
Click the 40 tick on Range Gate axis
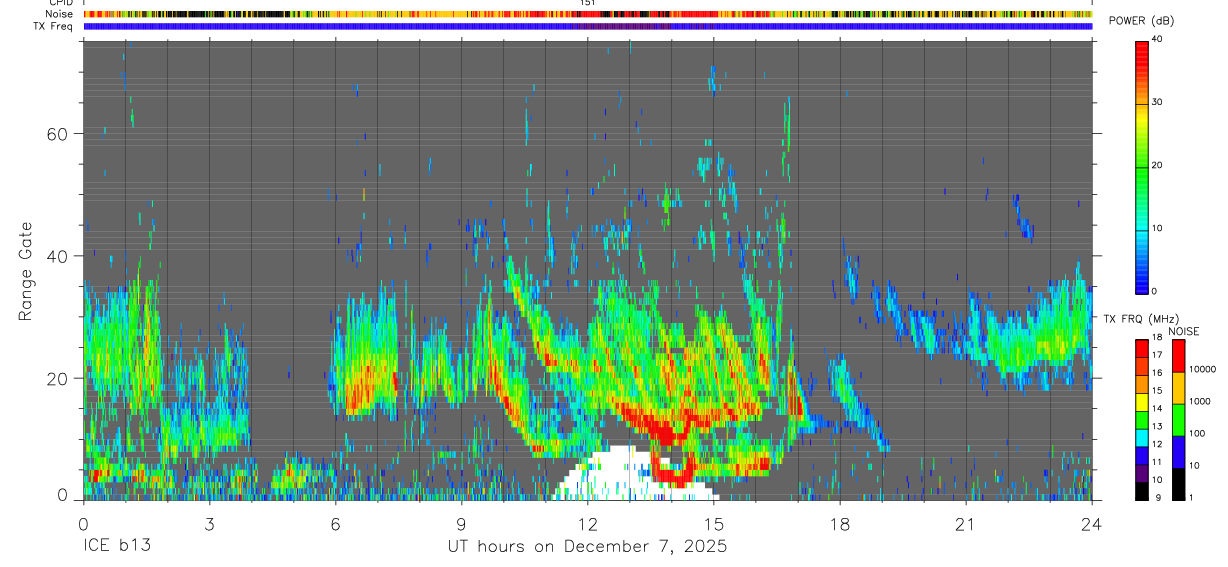59,256
